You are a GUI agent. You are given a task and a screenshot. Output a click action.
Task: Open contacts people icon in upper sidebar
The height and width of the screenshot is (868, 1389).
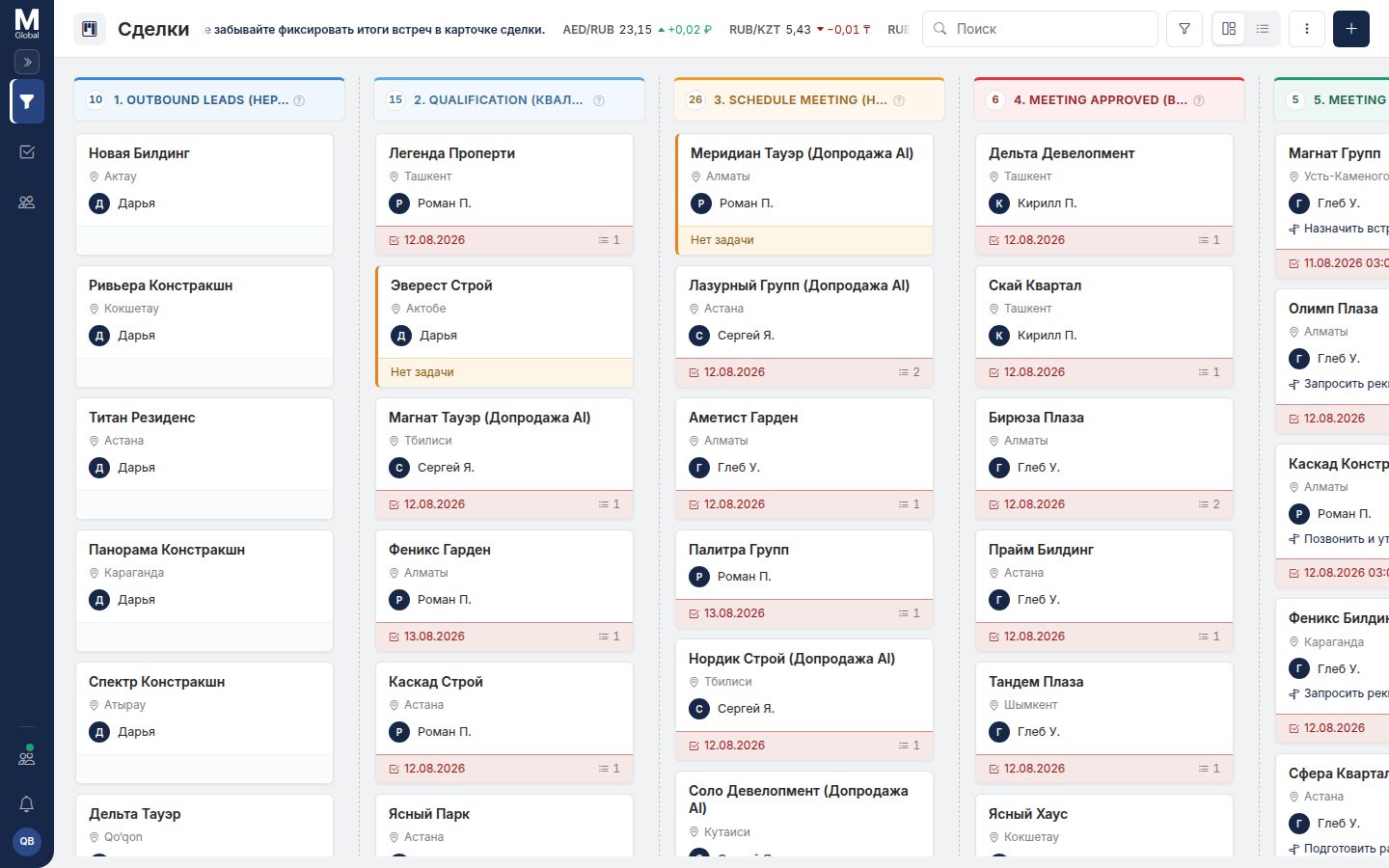click(27, 202)
